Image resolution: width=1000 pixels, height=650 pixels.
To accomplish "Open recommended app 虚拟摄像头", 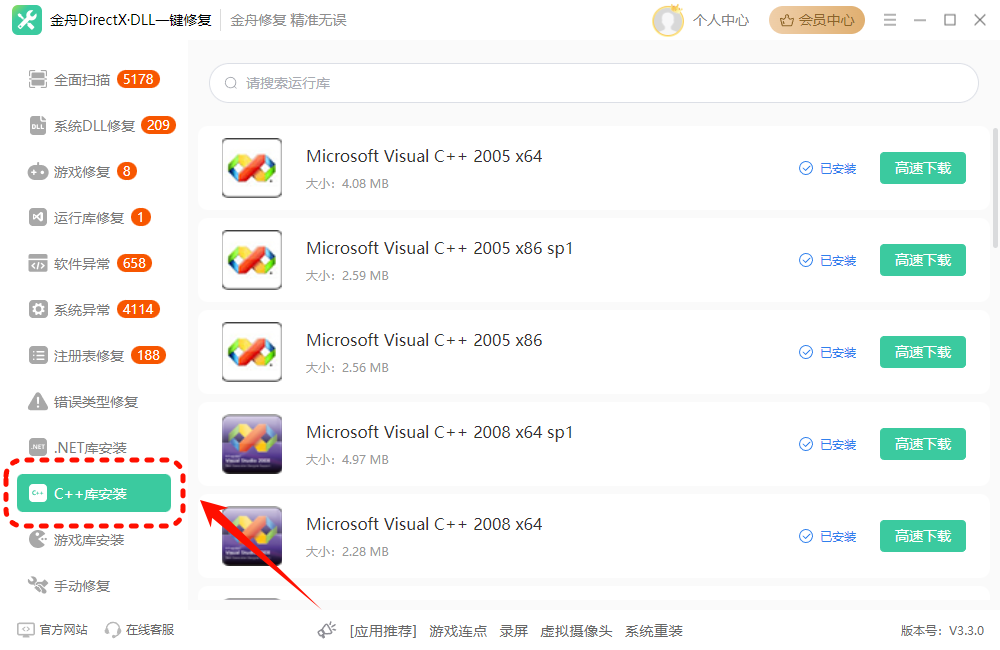I will point(576,631).
